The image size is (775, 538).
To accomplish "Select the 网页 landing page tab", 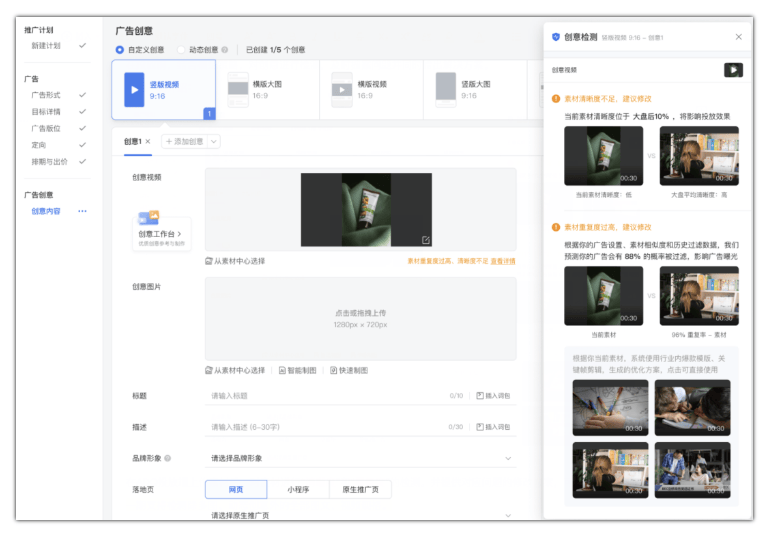I will [x=236, y=490].
